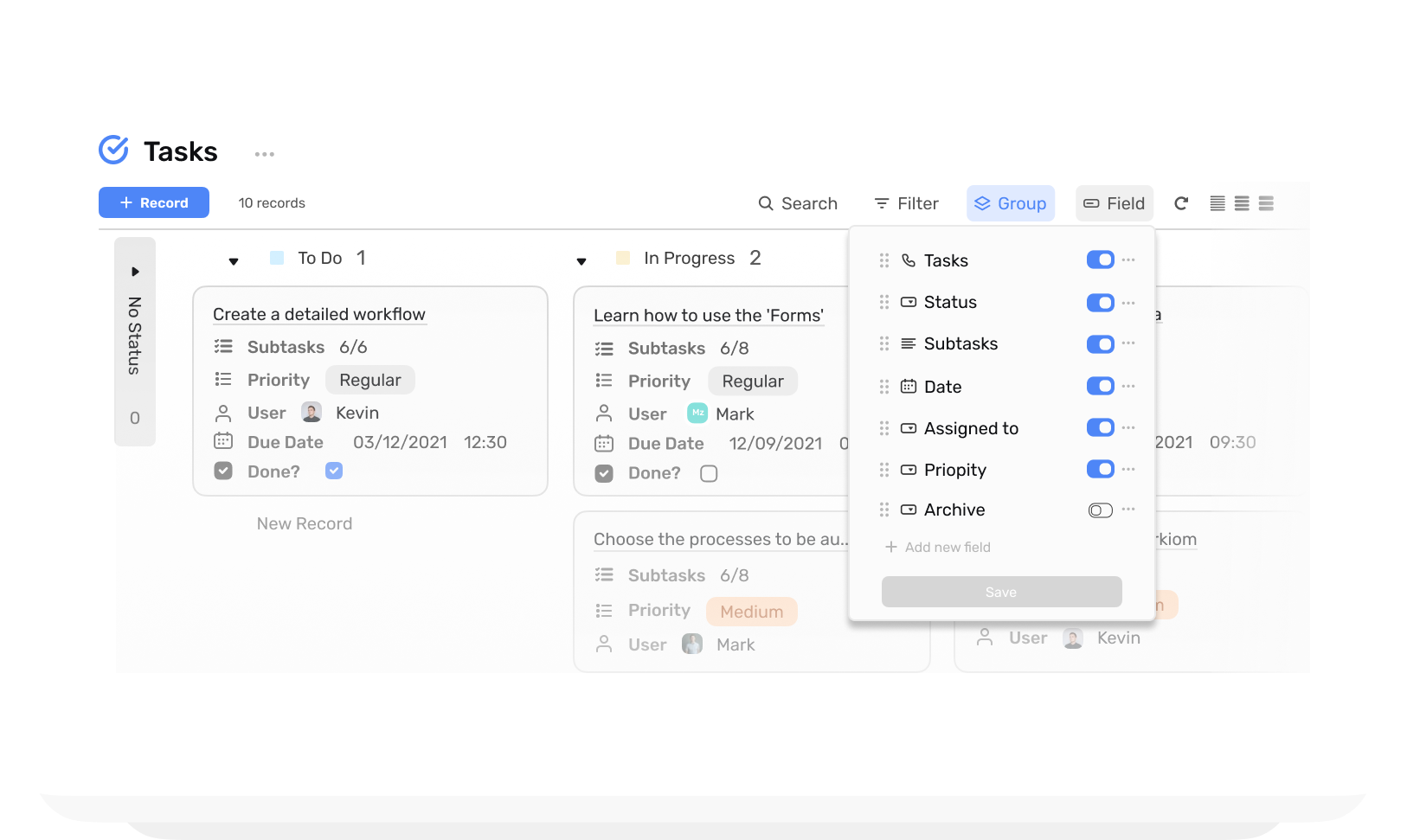The height and width of the screenshot is (840, 1407).
Task: Select the widest row density icon
Action: (x=1266, y=203)
